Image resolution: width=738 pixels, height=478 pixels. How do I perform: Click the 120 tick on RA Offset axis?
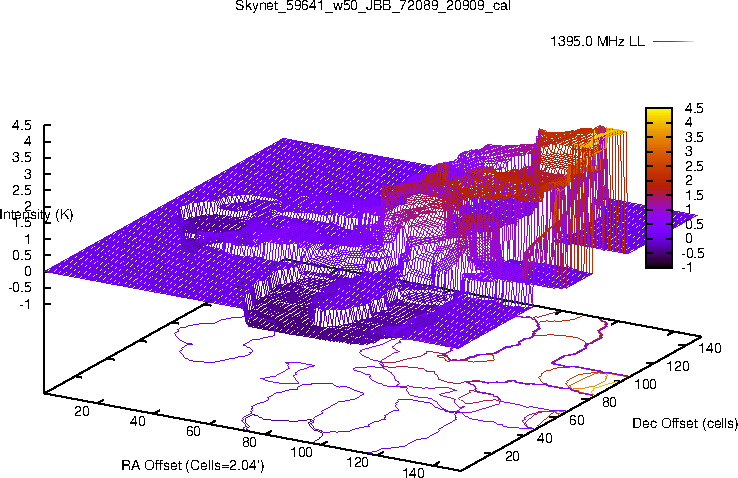point(358,462)
